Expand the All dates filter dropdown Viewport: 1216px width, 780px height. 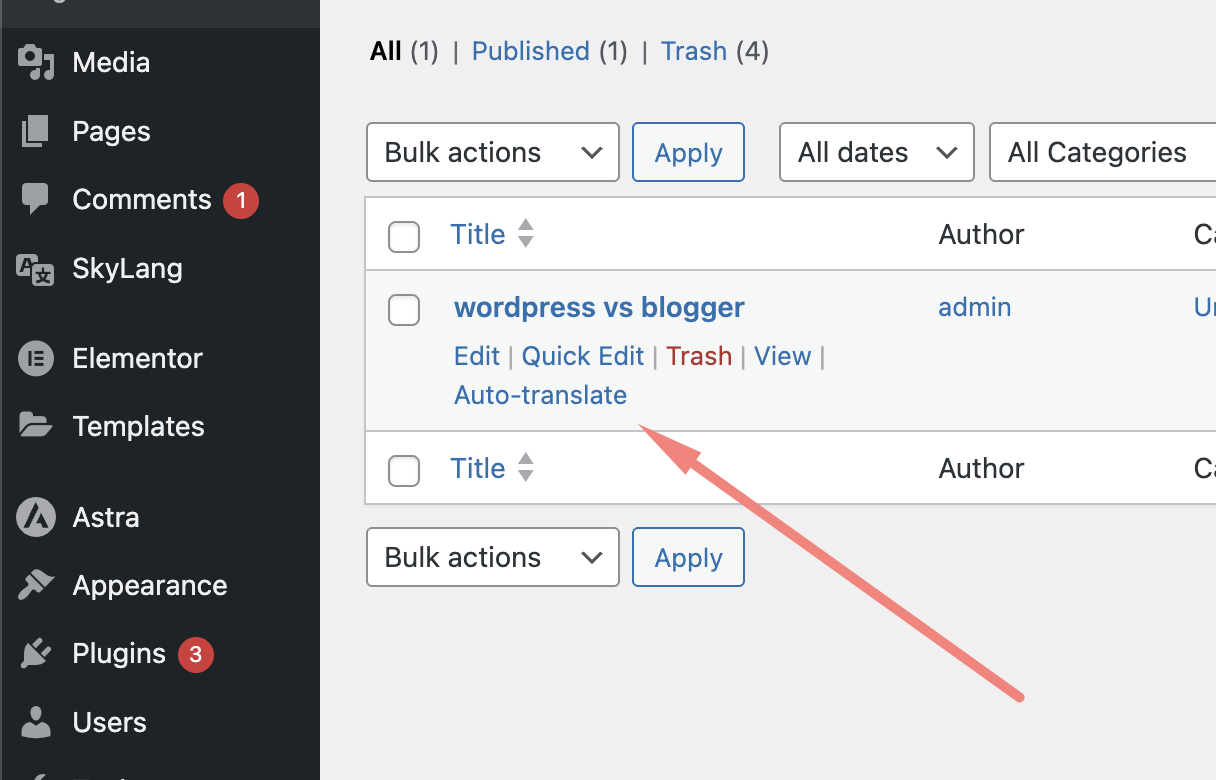[876, 152]
